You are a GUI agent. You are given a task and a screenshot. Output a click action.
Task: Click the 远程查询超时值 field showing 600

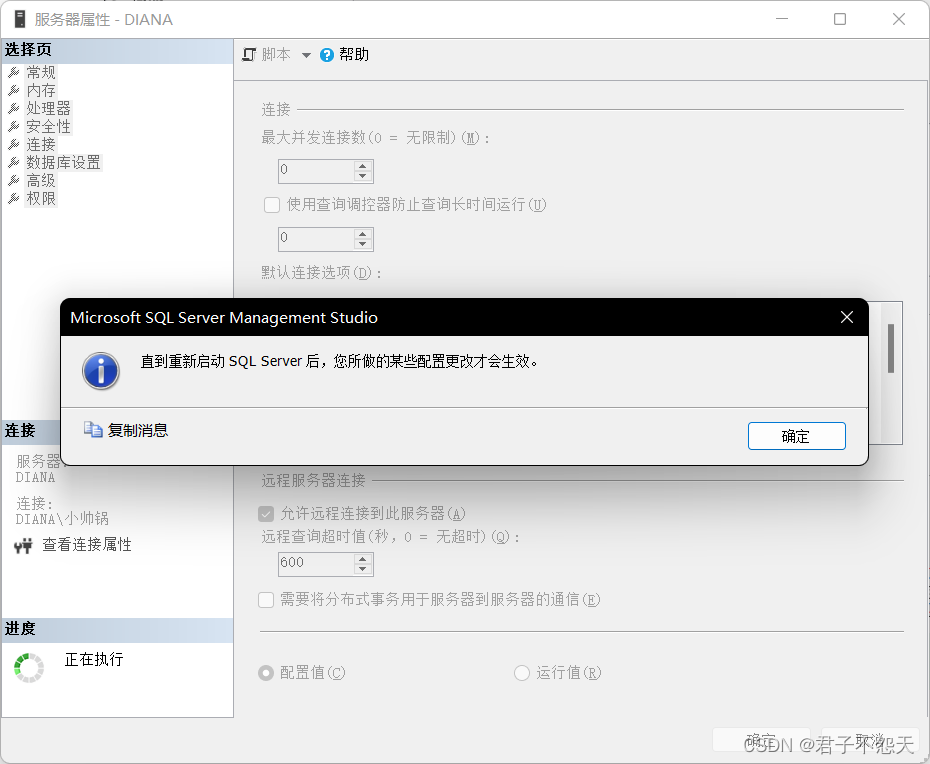click(316, 564)
